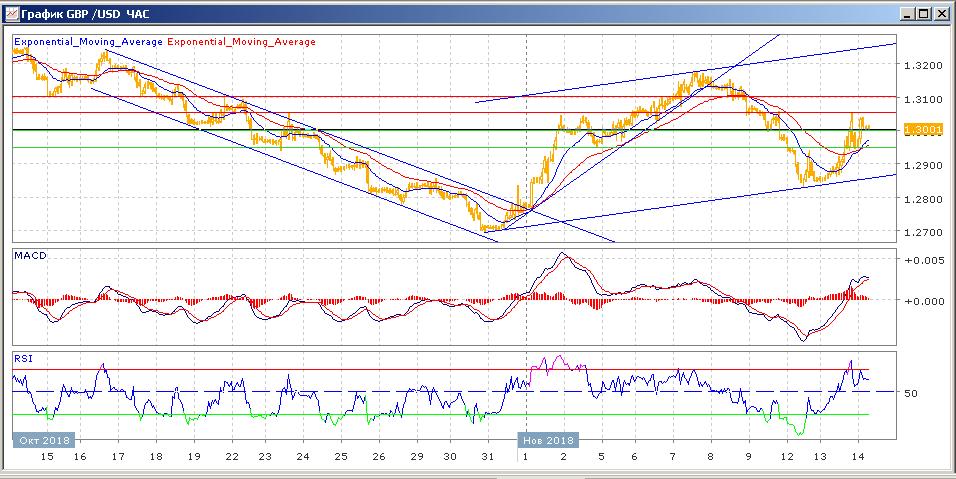Click the RSI 50 level label
The image size is (956, 479).
[x=911, y=394]
